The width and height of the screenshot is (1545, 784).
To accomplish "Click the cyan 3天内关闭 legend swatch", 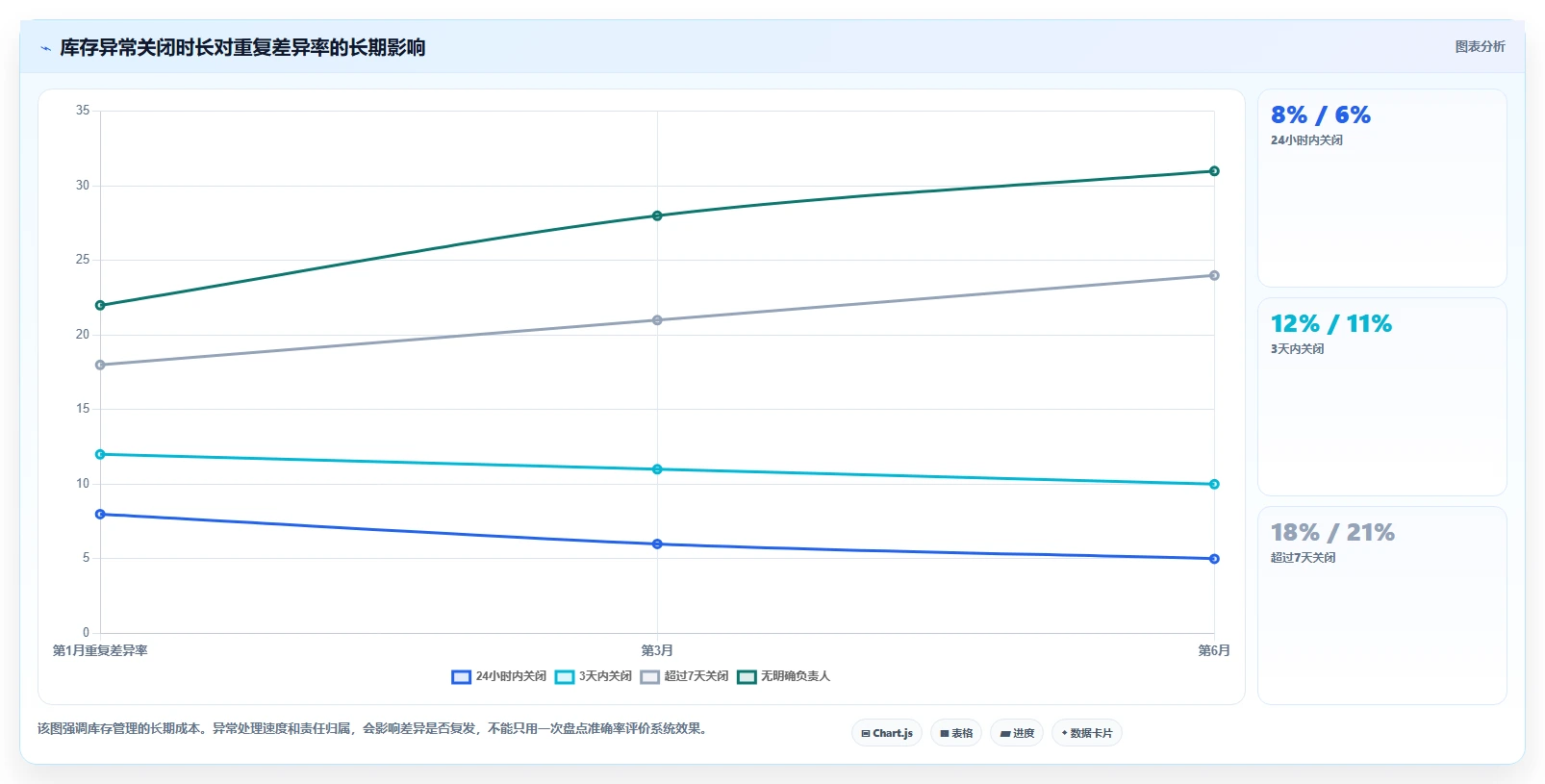I will click(565, 677).
